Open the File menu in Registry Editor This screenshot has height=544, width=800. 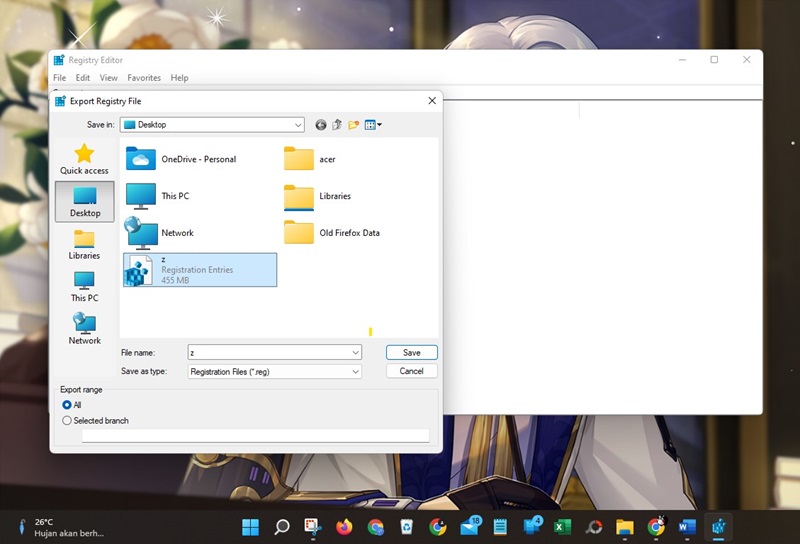pyautogui.click(x=60, y=78)
